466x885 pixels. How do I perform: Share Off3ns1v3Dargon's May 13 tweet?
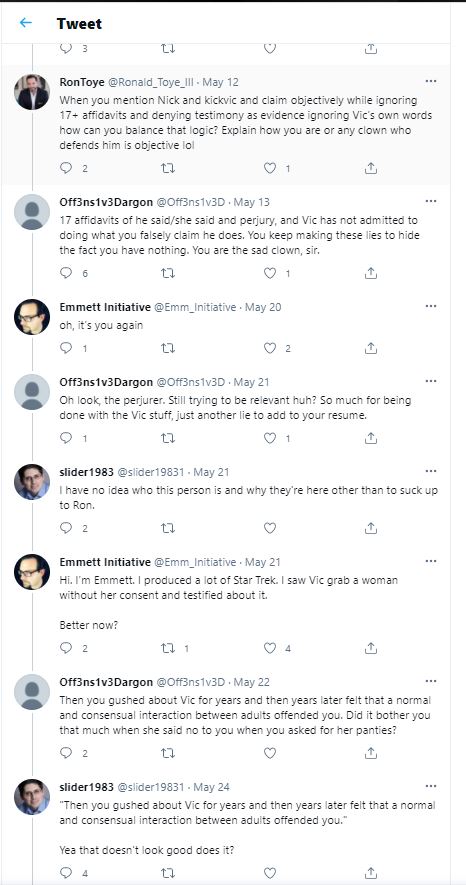(x=371, y=274)
